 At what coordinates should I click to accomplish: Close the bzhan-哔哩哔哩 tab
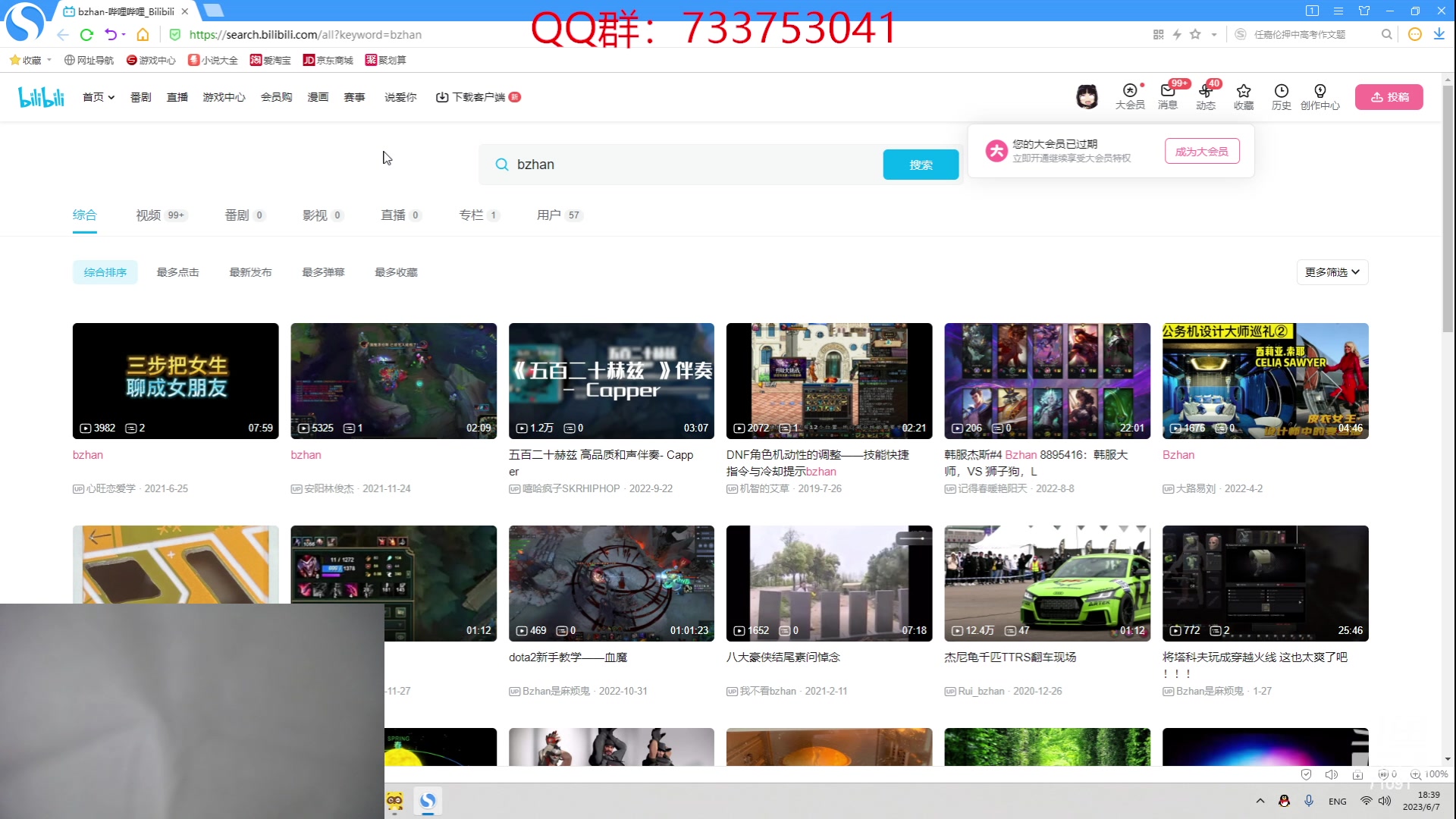tap(184, 11)
